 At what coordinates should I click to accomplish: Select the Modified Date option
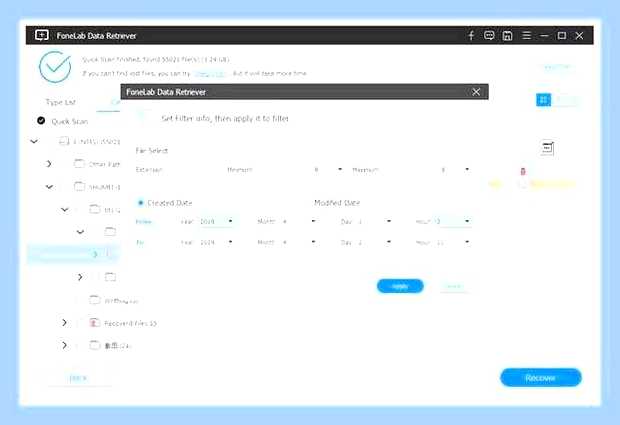pyautogui.click(x=337, y=203)
